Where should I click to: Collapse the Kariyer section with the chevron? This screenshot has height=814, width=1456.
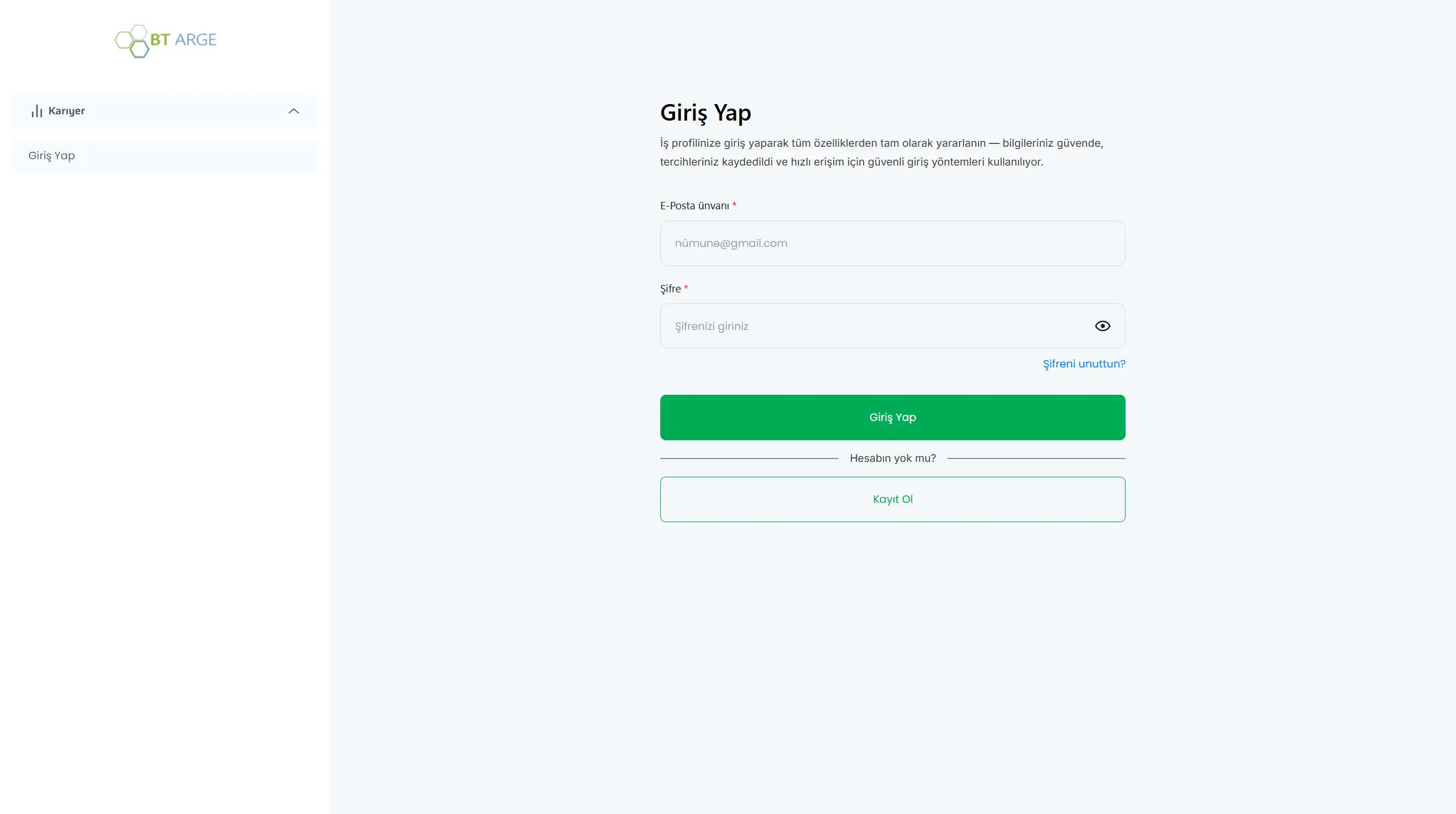coord(293,111)
